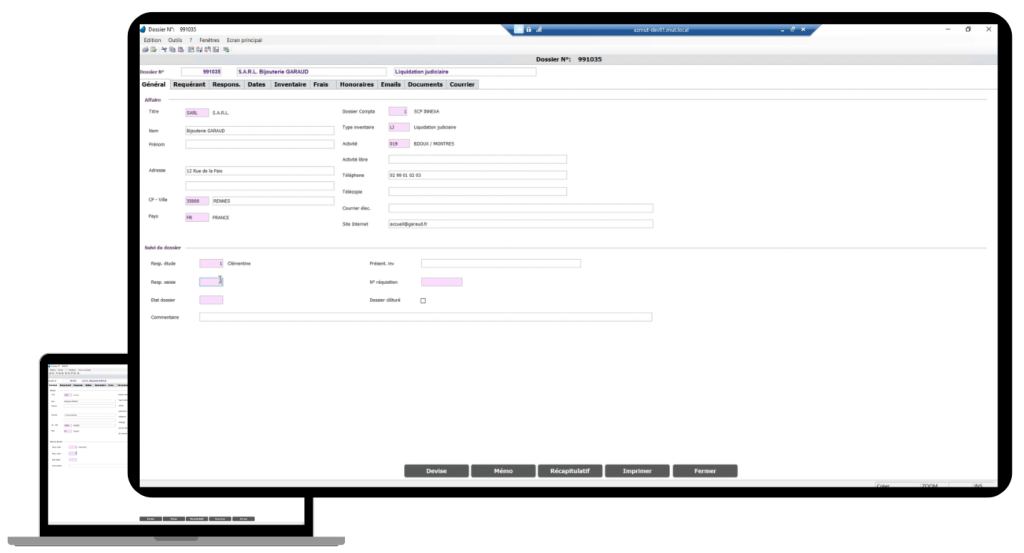1024x553 pixels.
Task: Click the Site Internet field
Action: coord(520,224)
